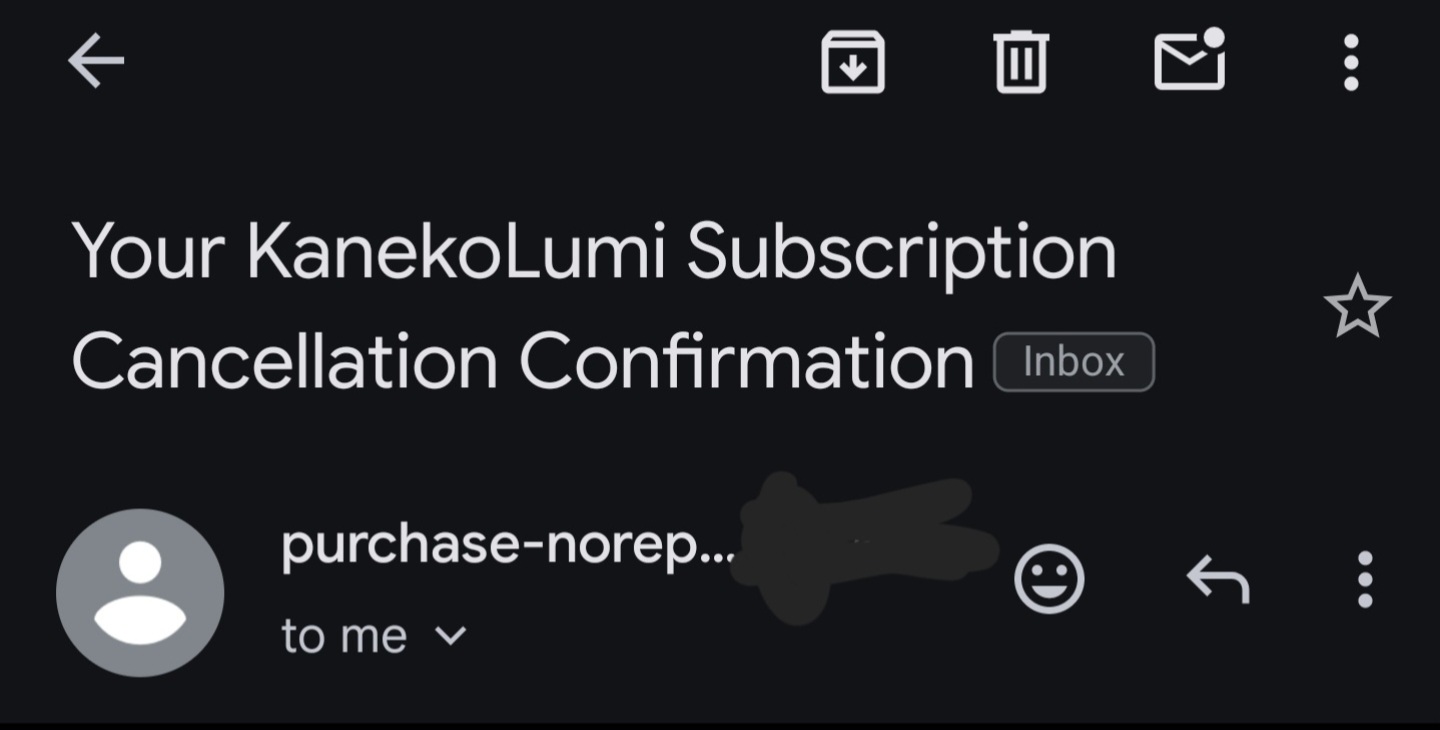Reply to the message
The height and width of the screenshot is (730, 1440).
coord(1217,579)
